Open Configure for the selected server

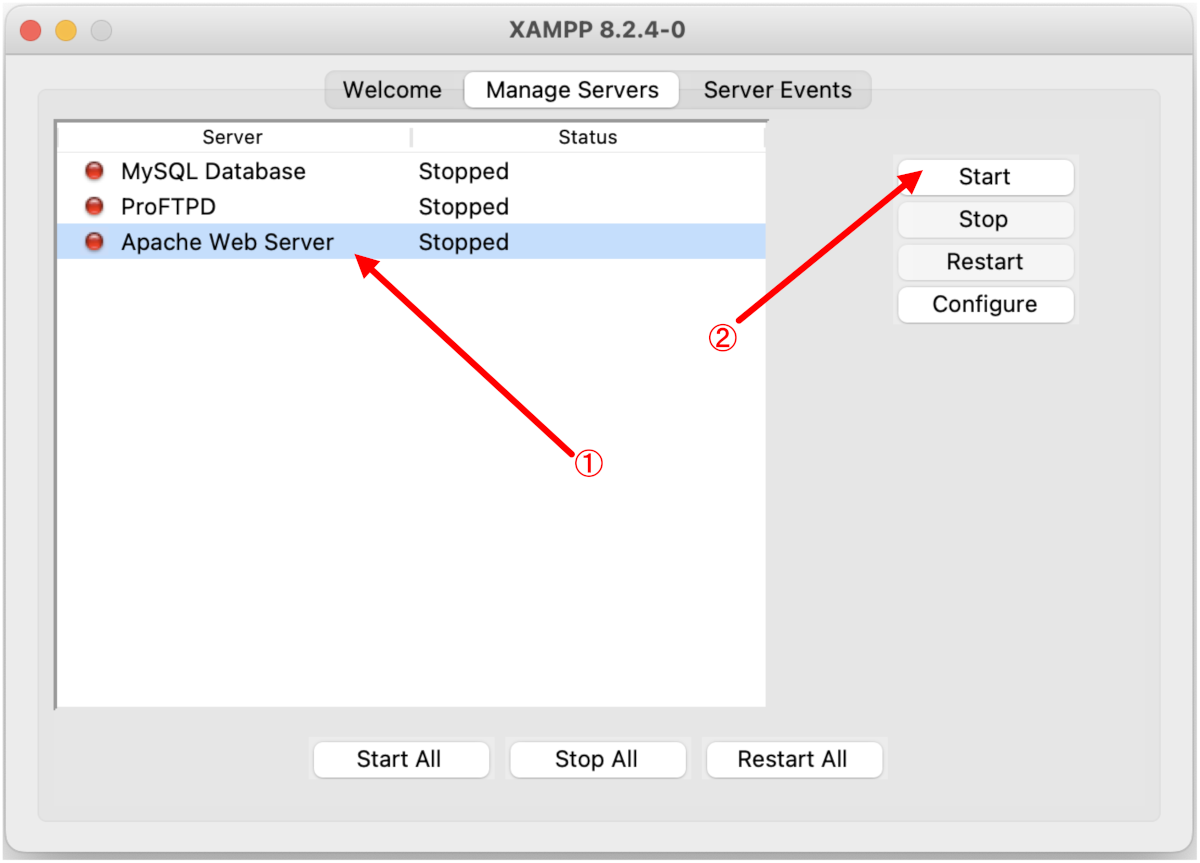[x=985, y=304]
